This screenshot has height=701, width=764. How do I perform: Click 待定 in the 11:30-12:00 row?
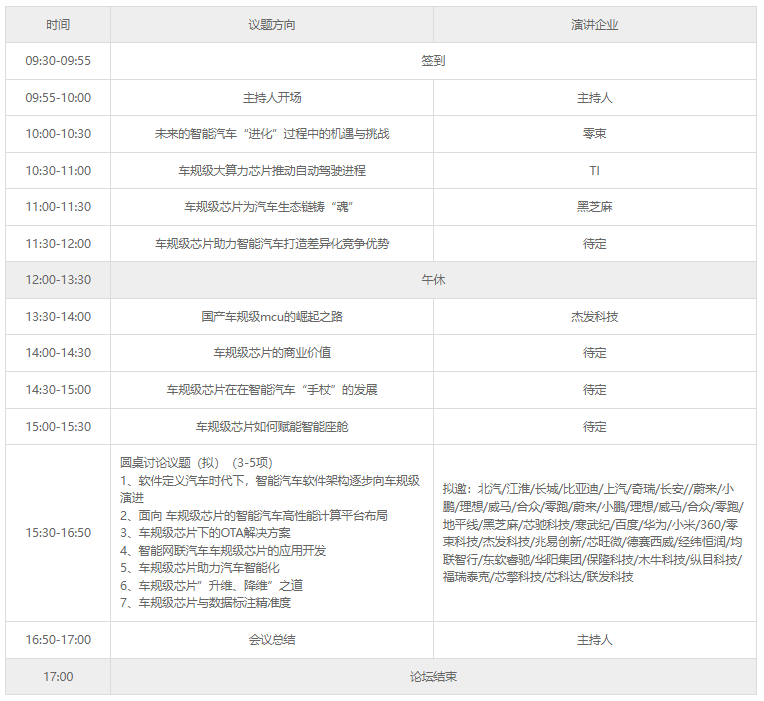click(595, 244)
